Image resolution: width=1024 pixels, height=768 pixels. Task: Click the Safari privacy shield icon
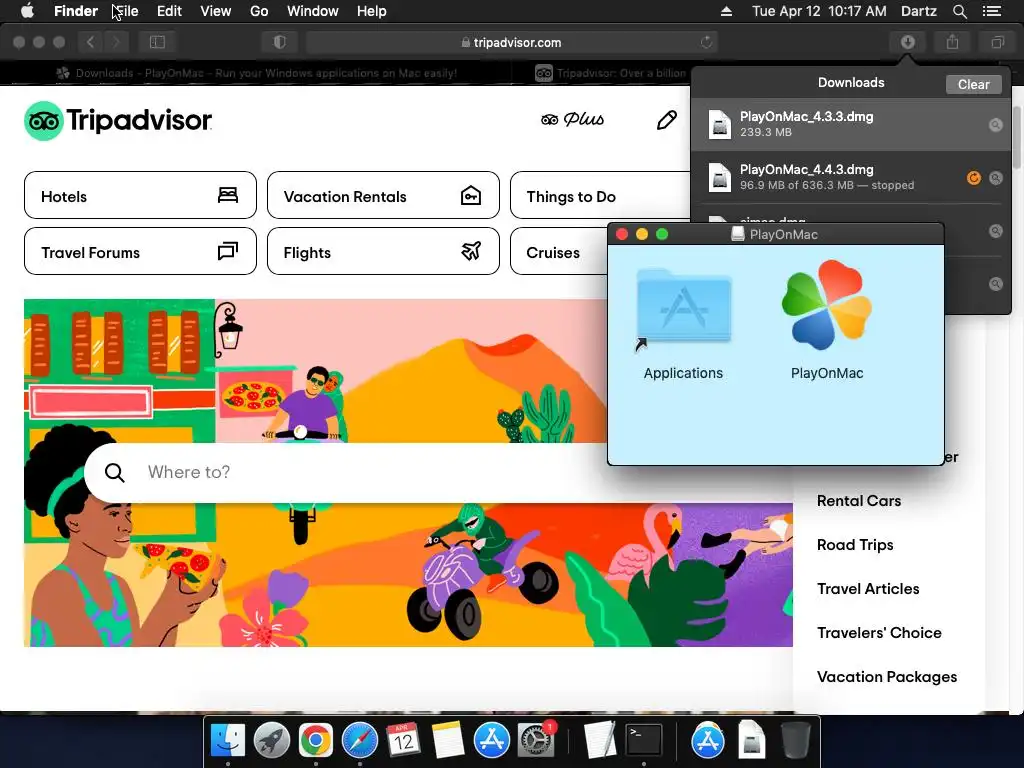tap(280, 42)
